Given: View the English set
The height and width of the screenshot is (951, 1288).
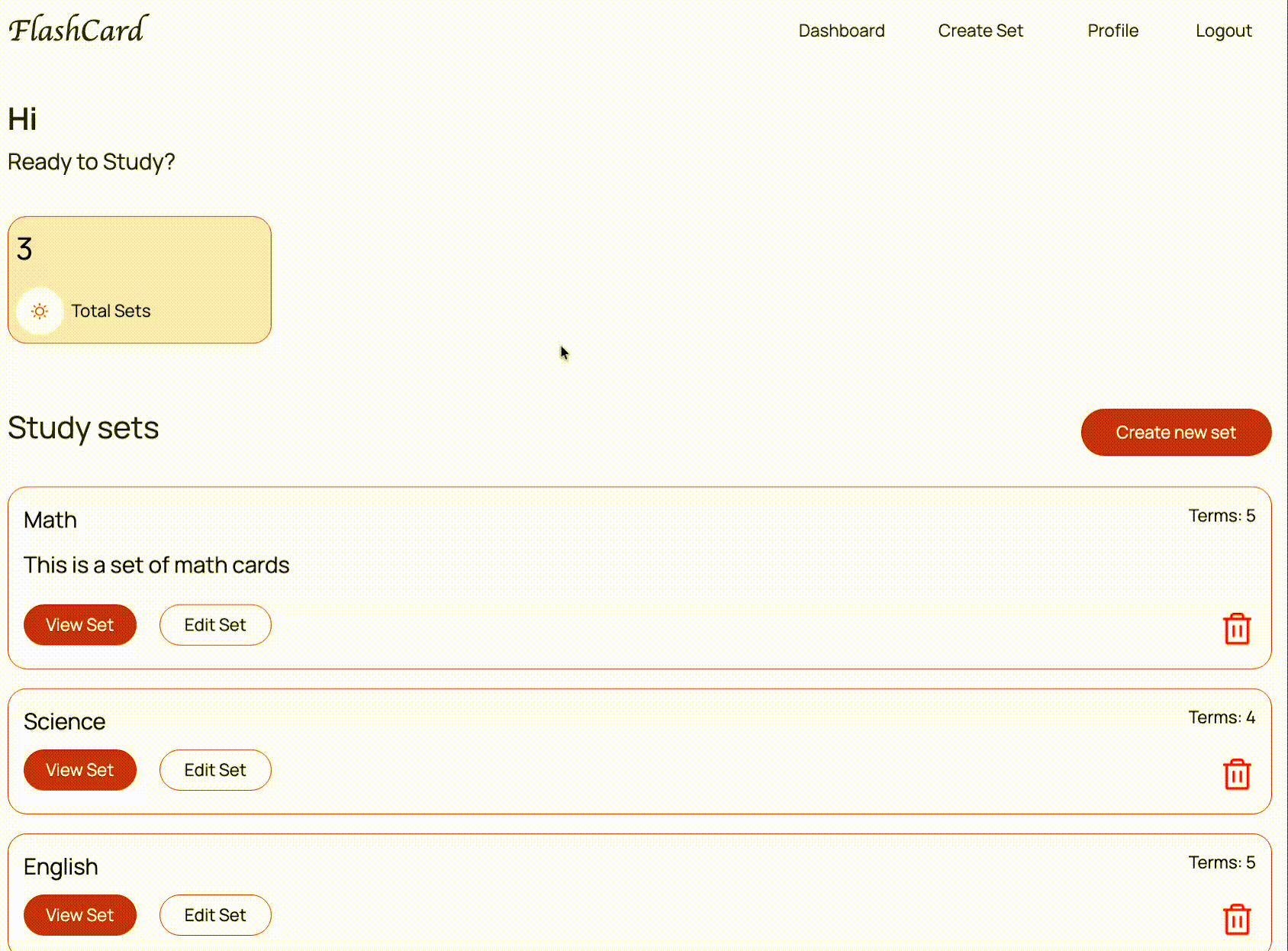Looking at the screenshot, I should point(80,915).
